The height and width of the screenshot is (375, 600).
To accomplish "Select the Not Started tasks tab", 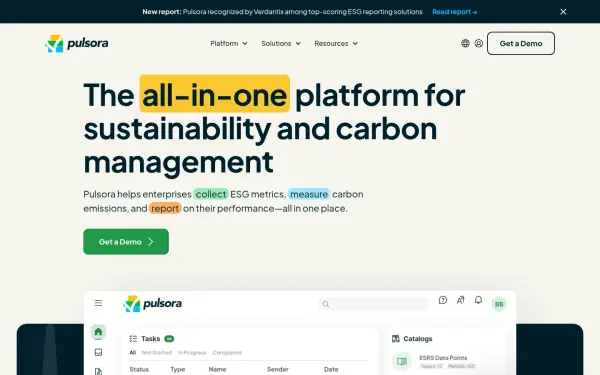I will coord(157,352).
